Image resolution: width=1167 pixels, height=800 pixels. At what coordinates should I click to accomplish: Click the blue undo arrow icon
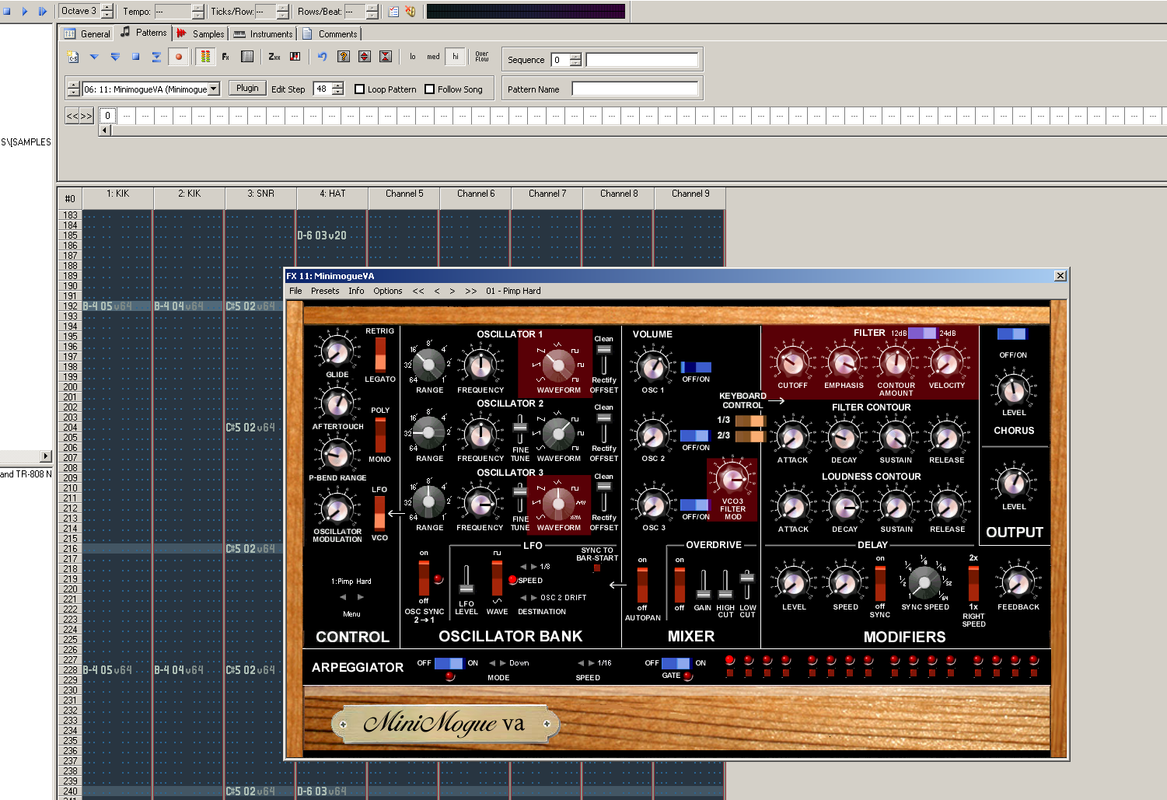tap(322, 57)
